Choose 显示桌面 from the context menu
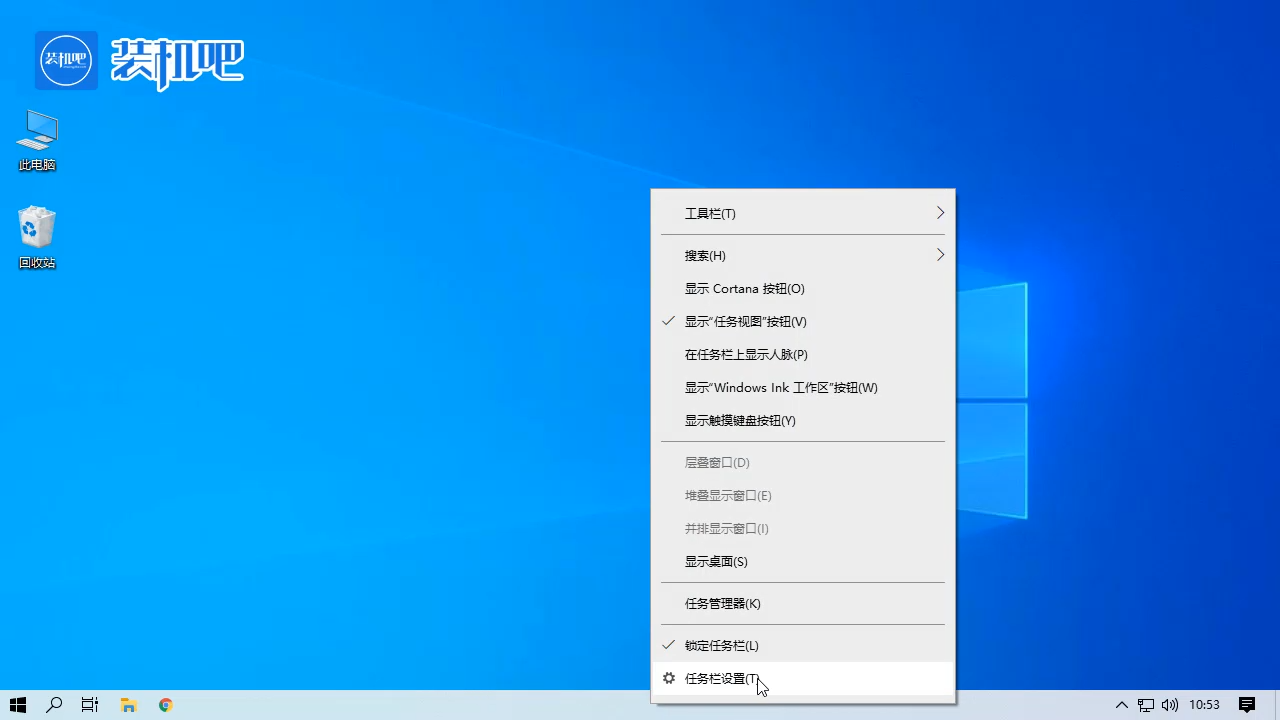This screenshot has height=720, width=1280. point(715,561)
